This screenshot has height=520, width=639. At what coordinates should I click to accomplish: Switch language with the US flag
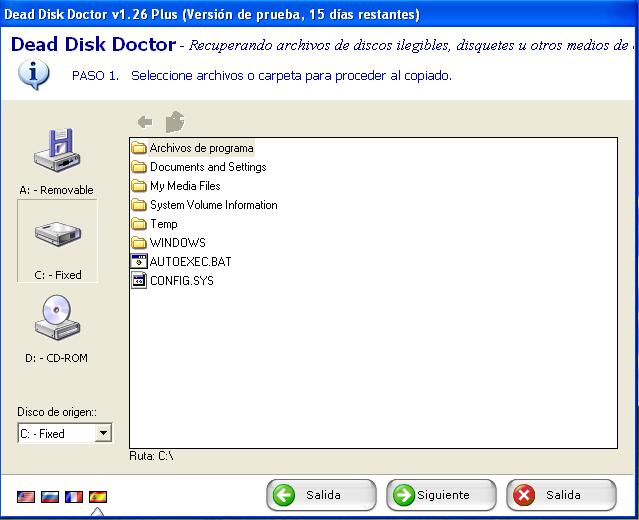pyautogui.click(x=26, y=496)
